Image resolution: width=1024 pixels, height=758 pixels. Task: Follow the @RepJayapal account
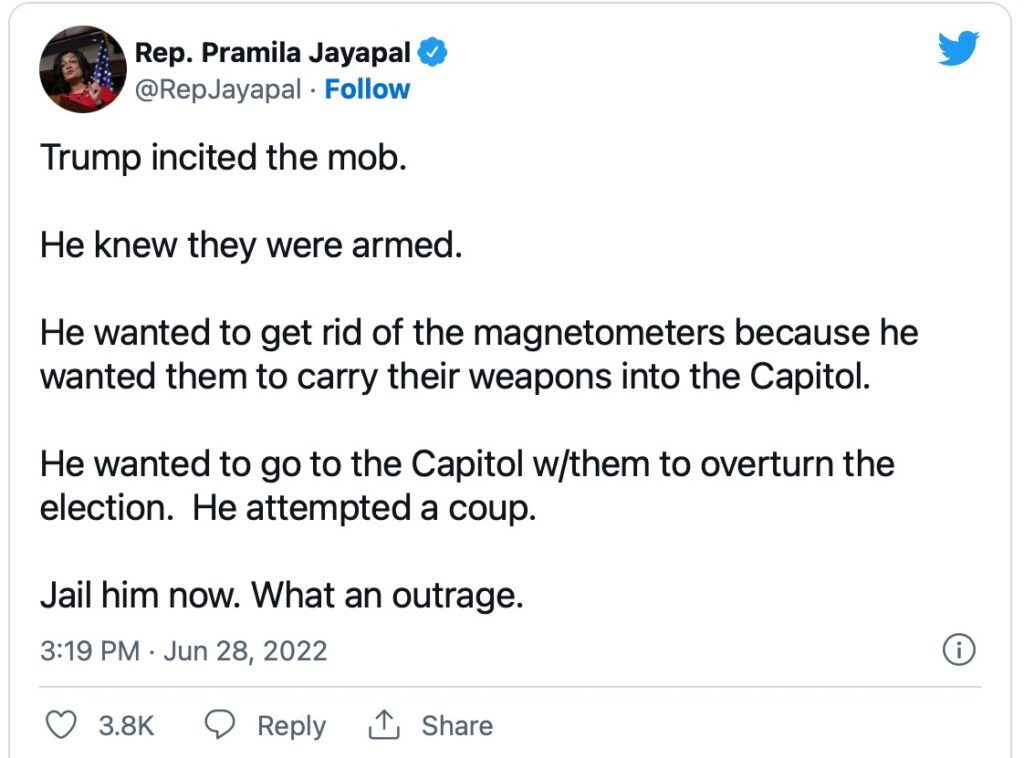tap(367, 89)
